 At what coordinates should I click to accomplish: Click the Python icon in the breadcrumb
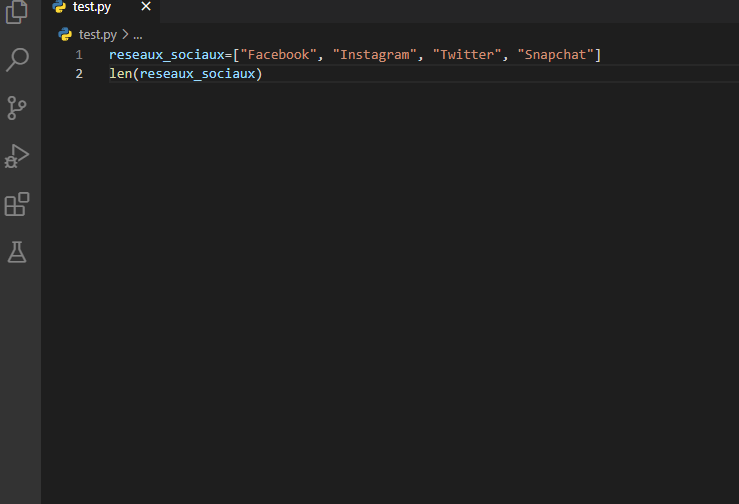tap(65, 34)
